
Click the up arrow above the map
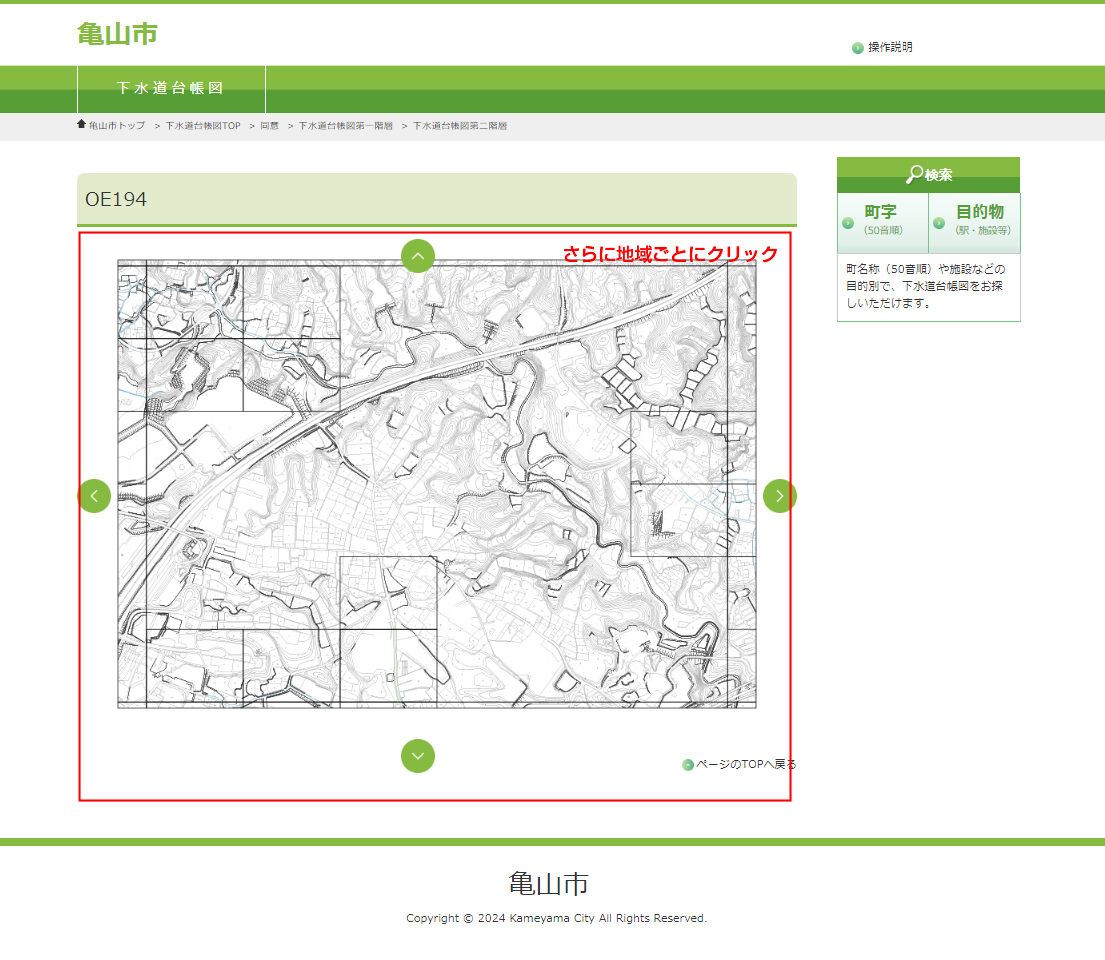[418, 256]
